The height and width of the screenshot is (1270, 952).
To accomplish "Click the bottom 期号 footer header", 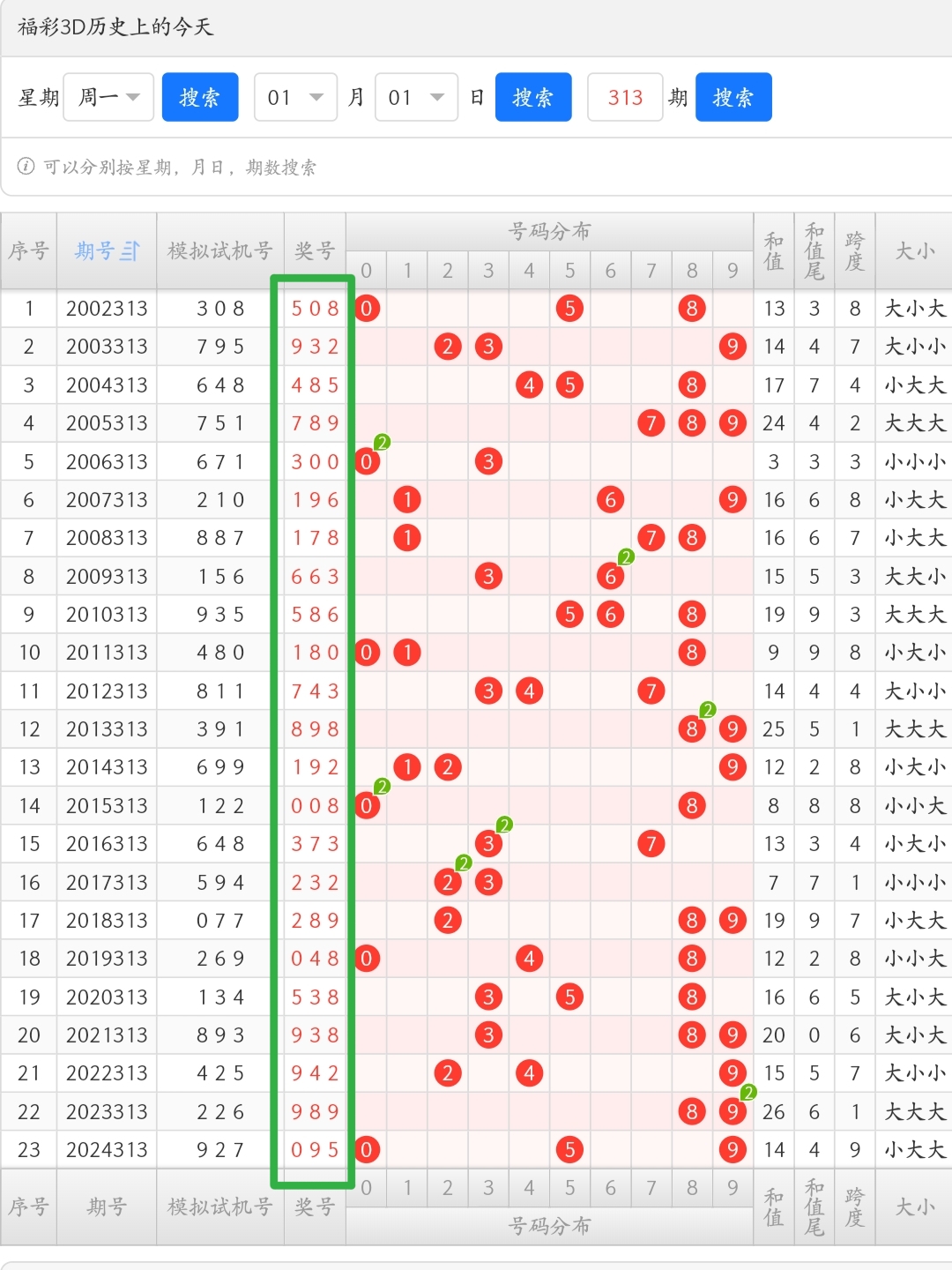I will point(107,1207).
